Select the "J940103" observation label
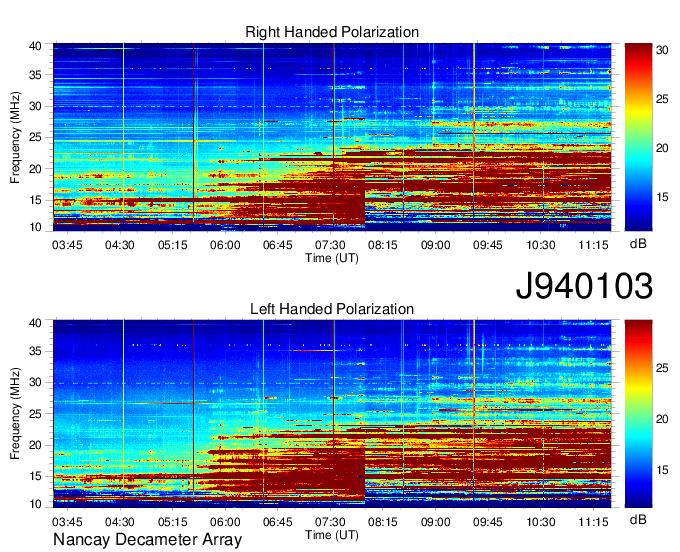 tap(584, 286)
